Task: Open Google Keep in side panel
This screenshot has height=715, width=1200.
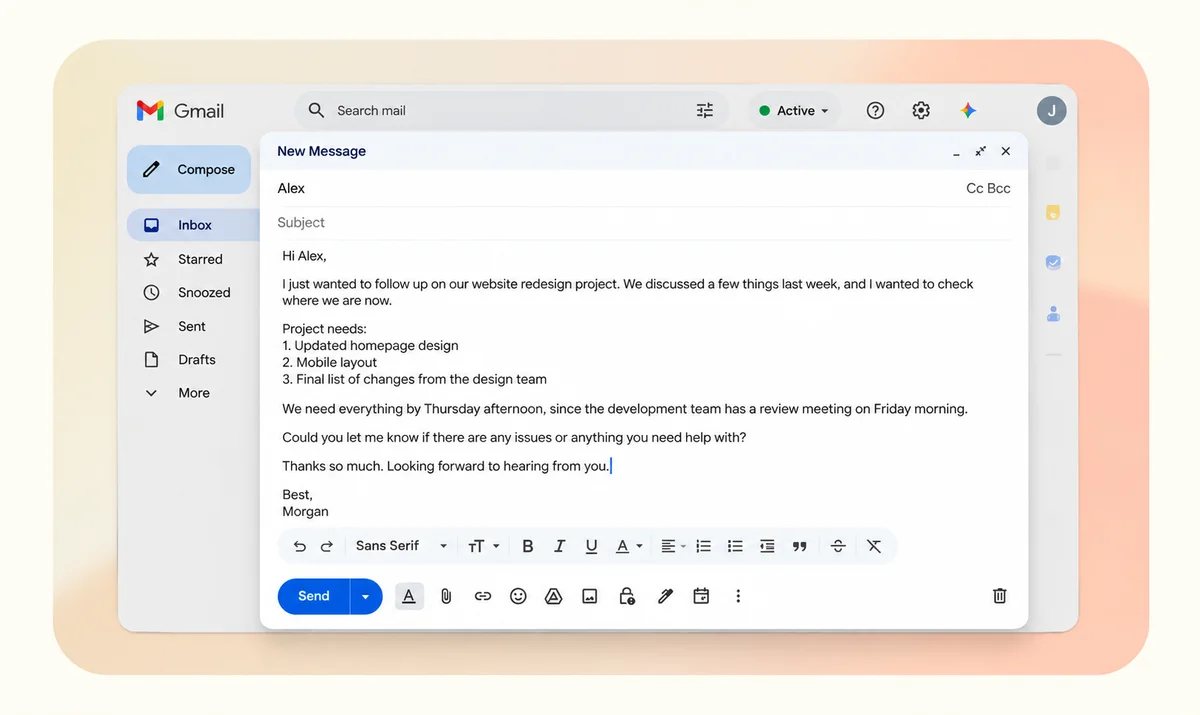Action: [x=1053, y=213]
